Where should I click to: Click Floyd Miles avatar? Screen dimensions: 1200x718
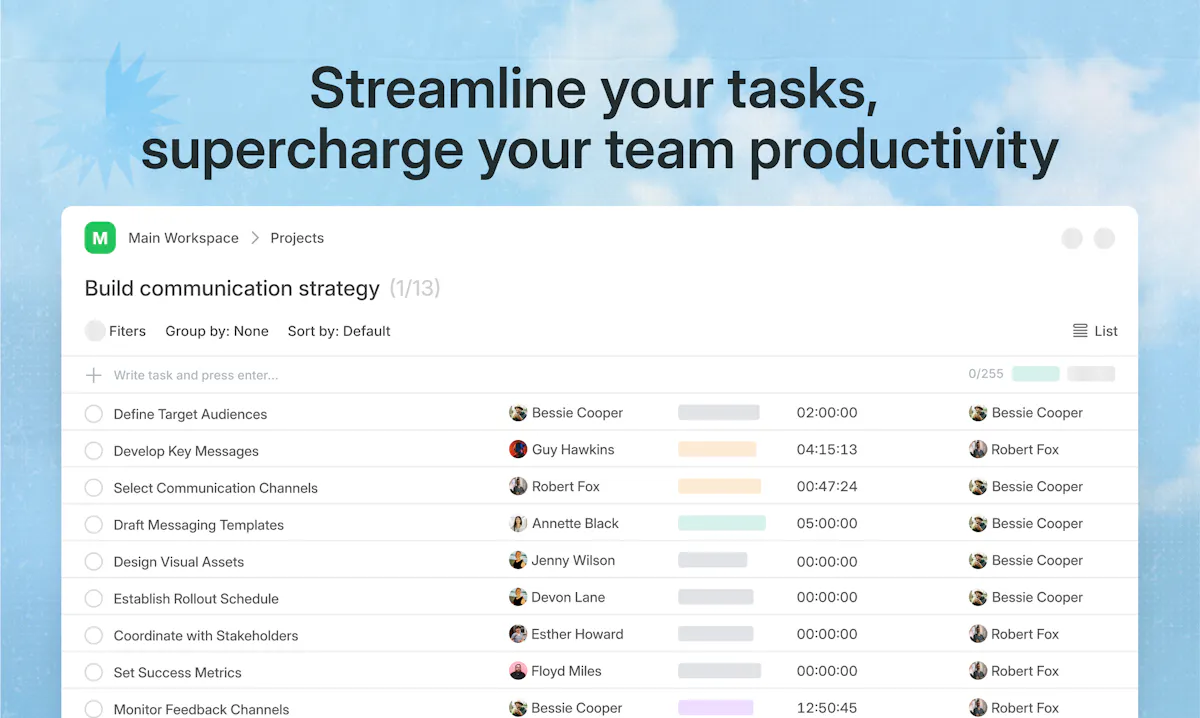518,671
